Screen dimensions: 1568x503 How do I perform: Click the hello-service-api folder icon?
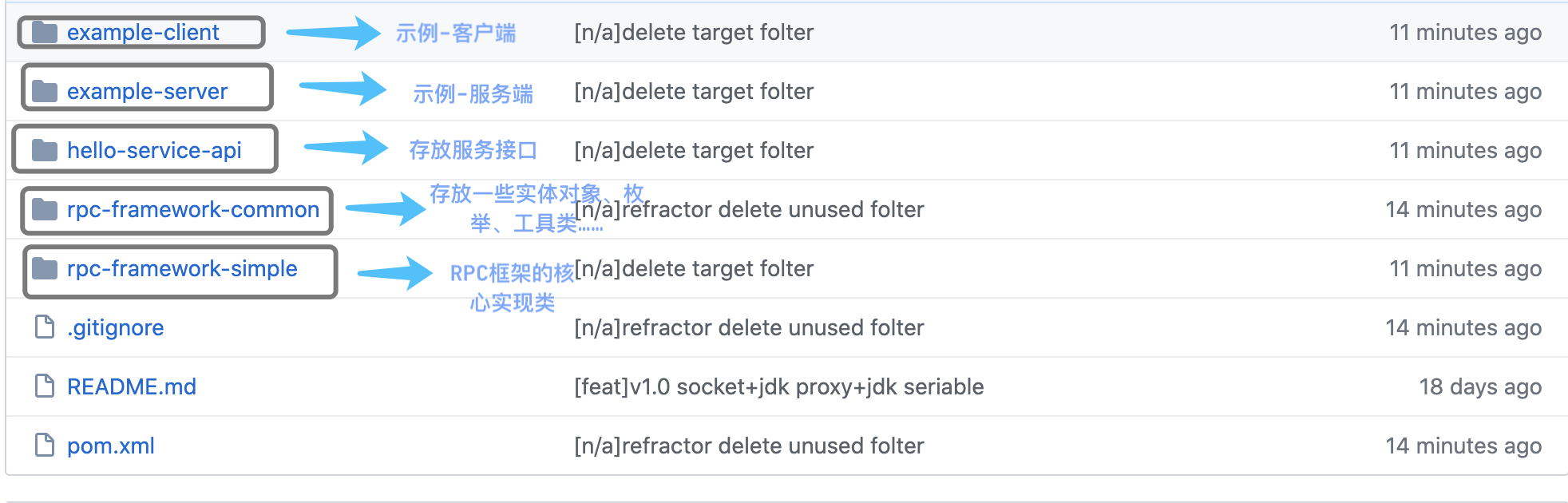pyautogui.click(x=44, y=150)
